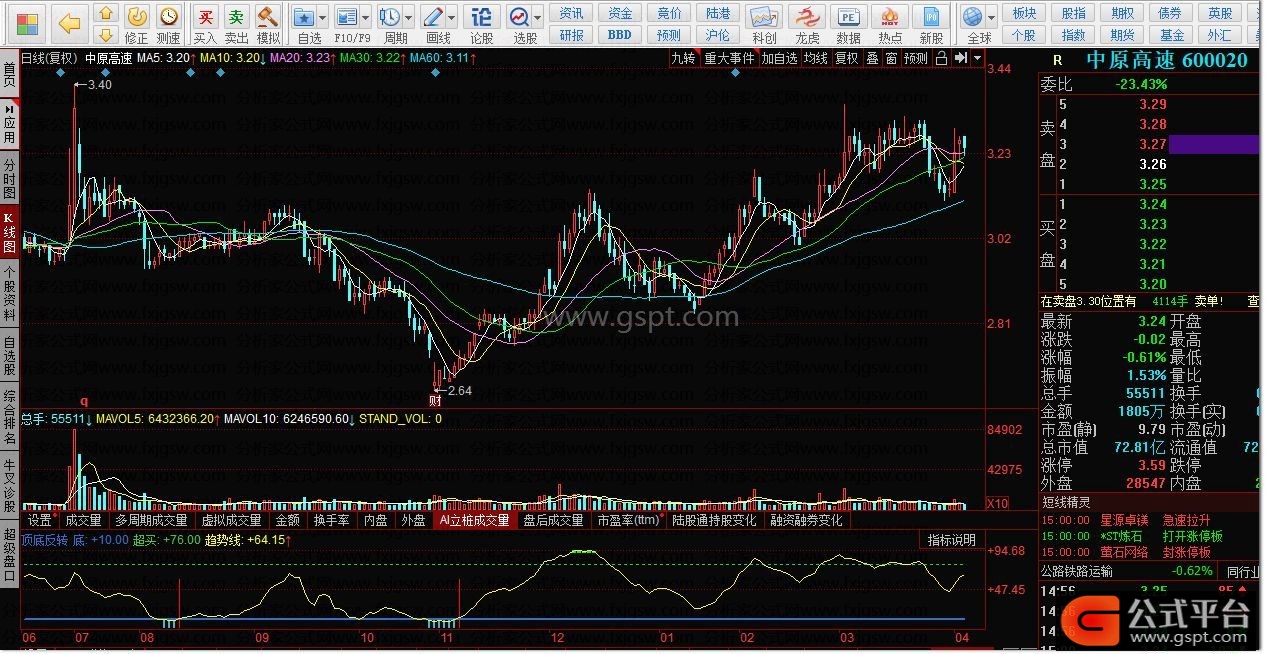
Task: Switch to the 市盈率(ttm) tab
Action: pyautogui.click(x=629, y=520)
